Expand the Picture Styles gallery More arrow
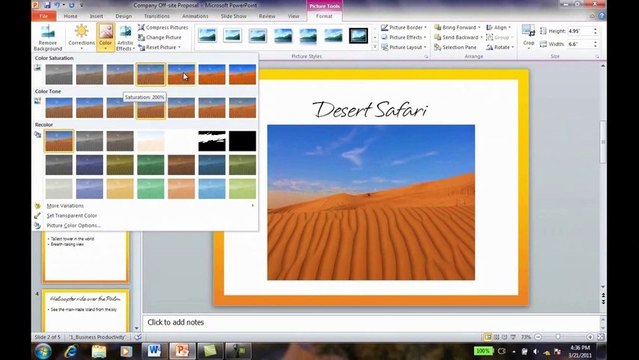Image resolution: width=639 pixels, height=360 pixels. tap(375, 47)
